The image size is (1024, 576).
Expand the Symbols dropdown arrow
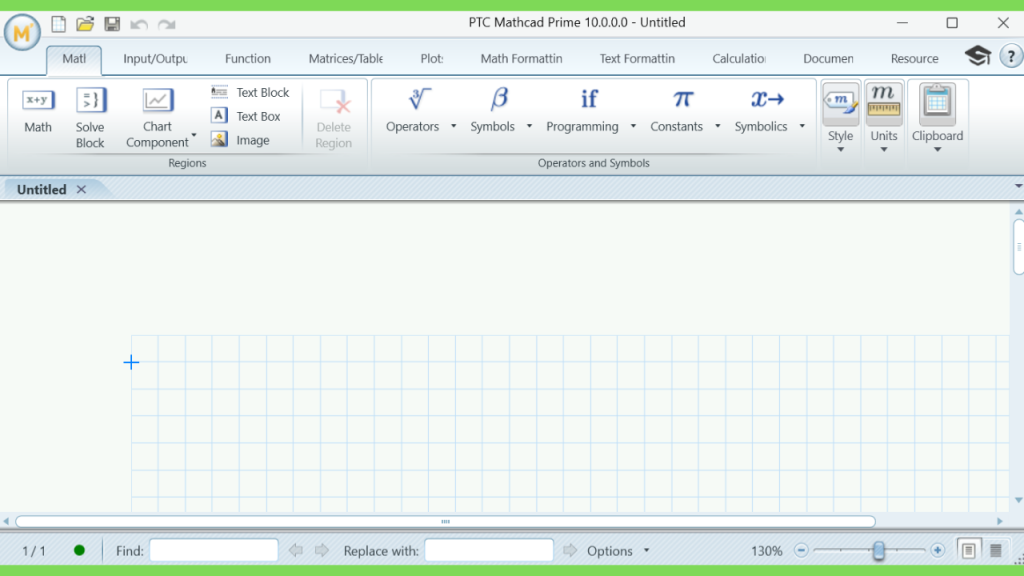click(530, 126)
